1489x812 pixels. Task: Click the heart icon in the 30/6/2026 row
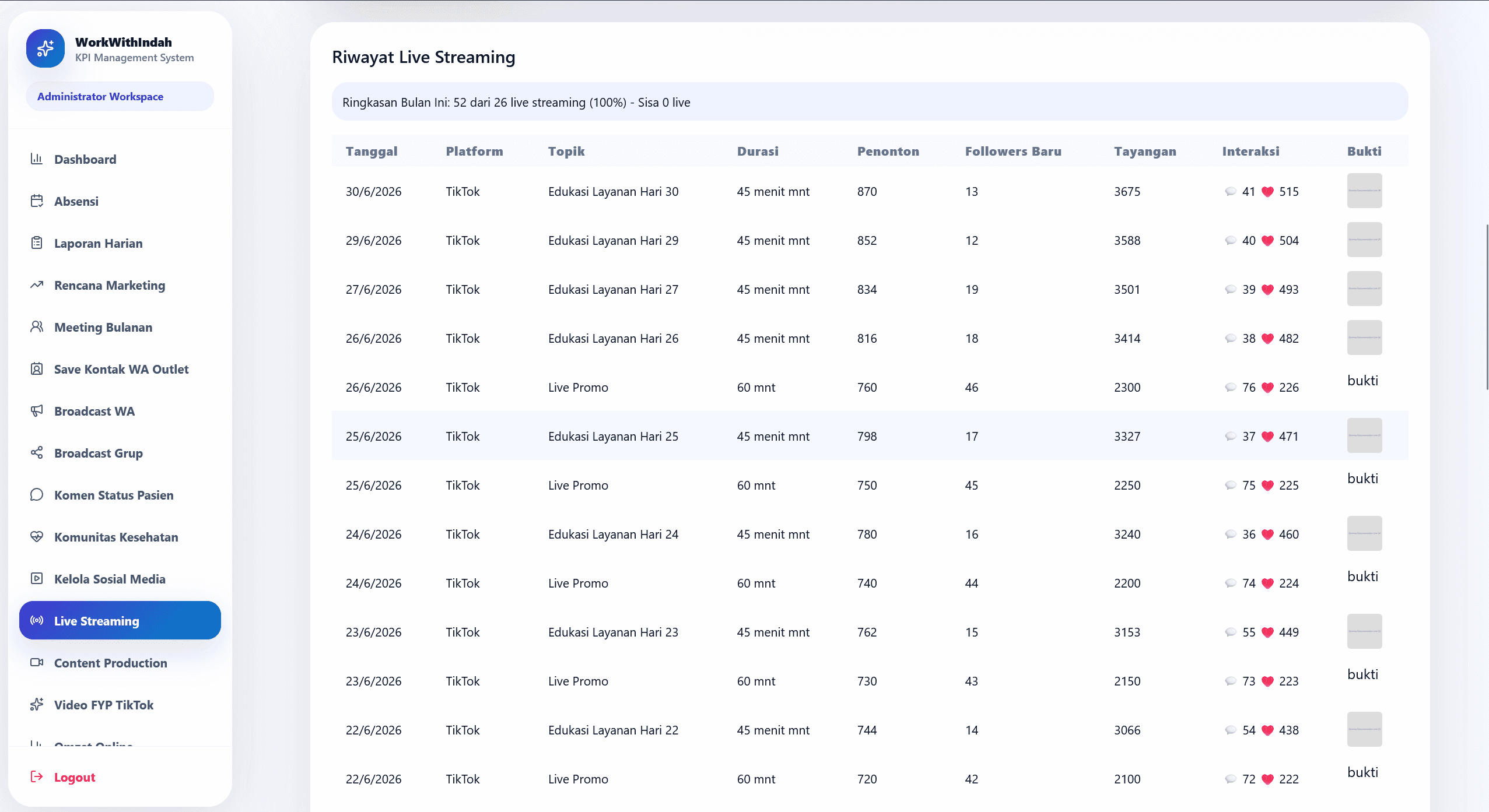(x=1267, y=192)
